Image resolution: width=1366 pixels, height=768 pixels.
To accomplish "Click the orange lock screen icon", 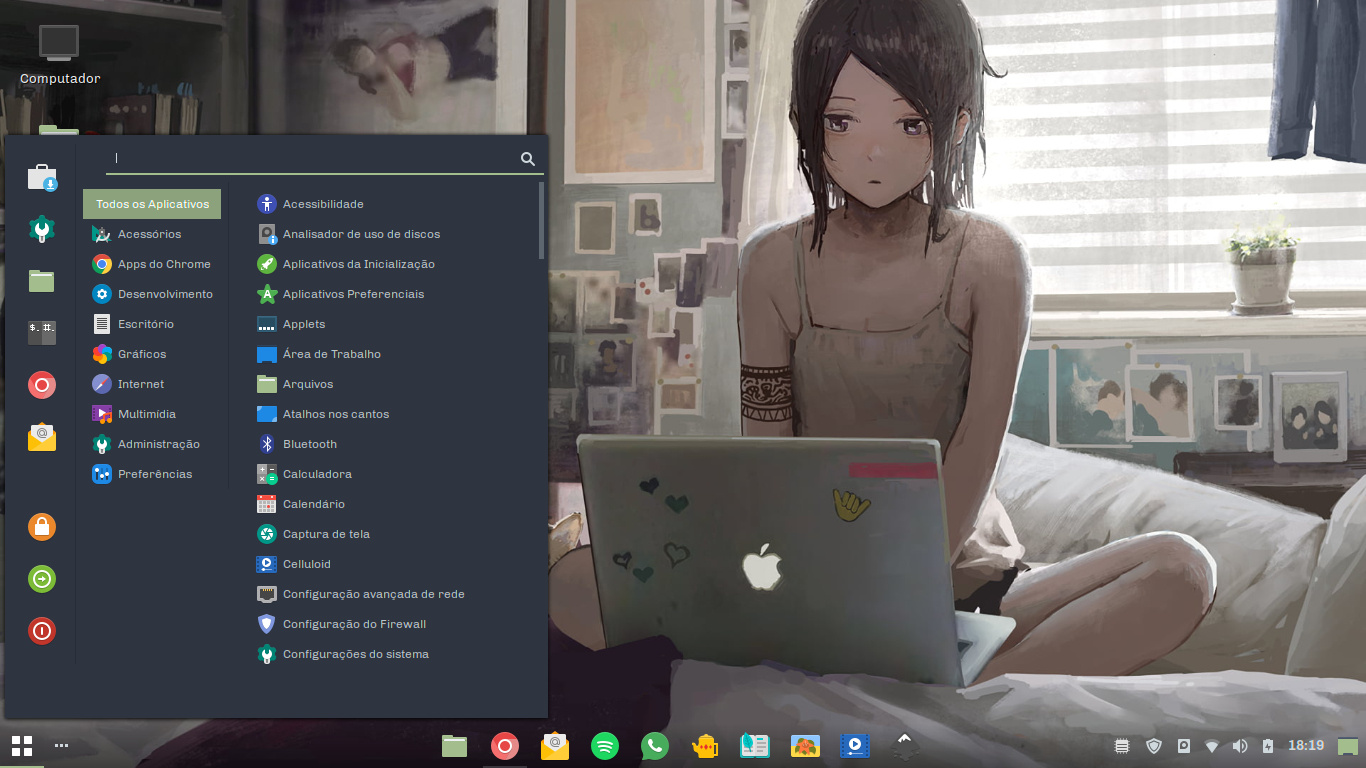I will tap(42, 527).
